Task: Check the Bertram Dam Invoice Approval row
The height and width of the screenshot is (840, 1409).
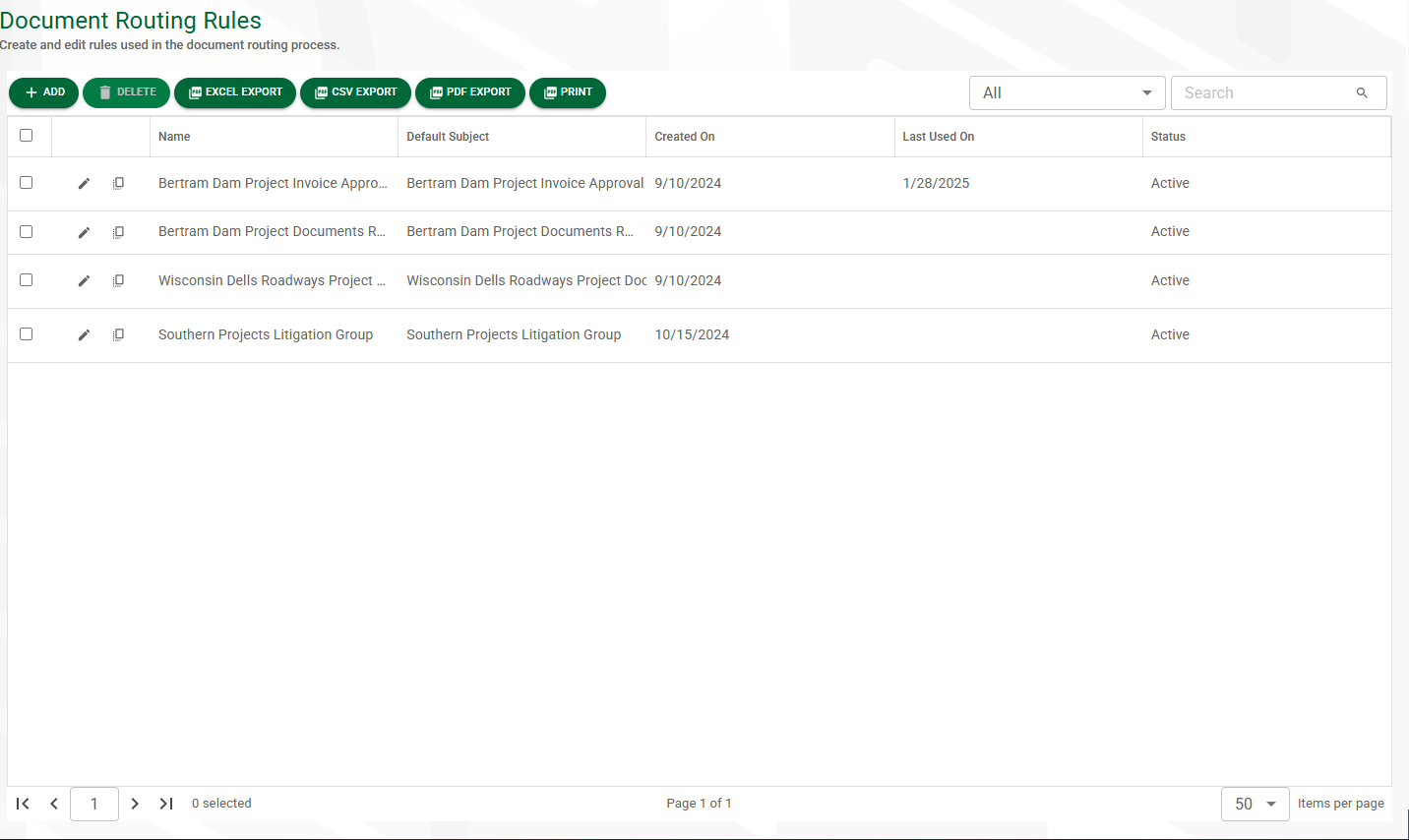Action: coord(27,183)
